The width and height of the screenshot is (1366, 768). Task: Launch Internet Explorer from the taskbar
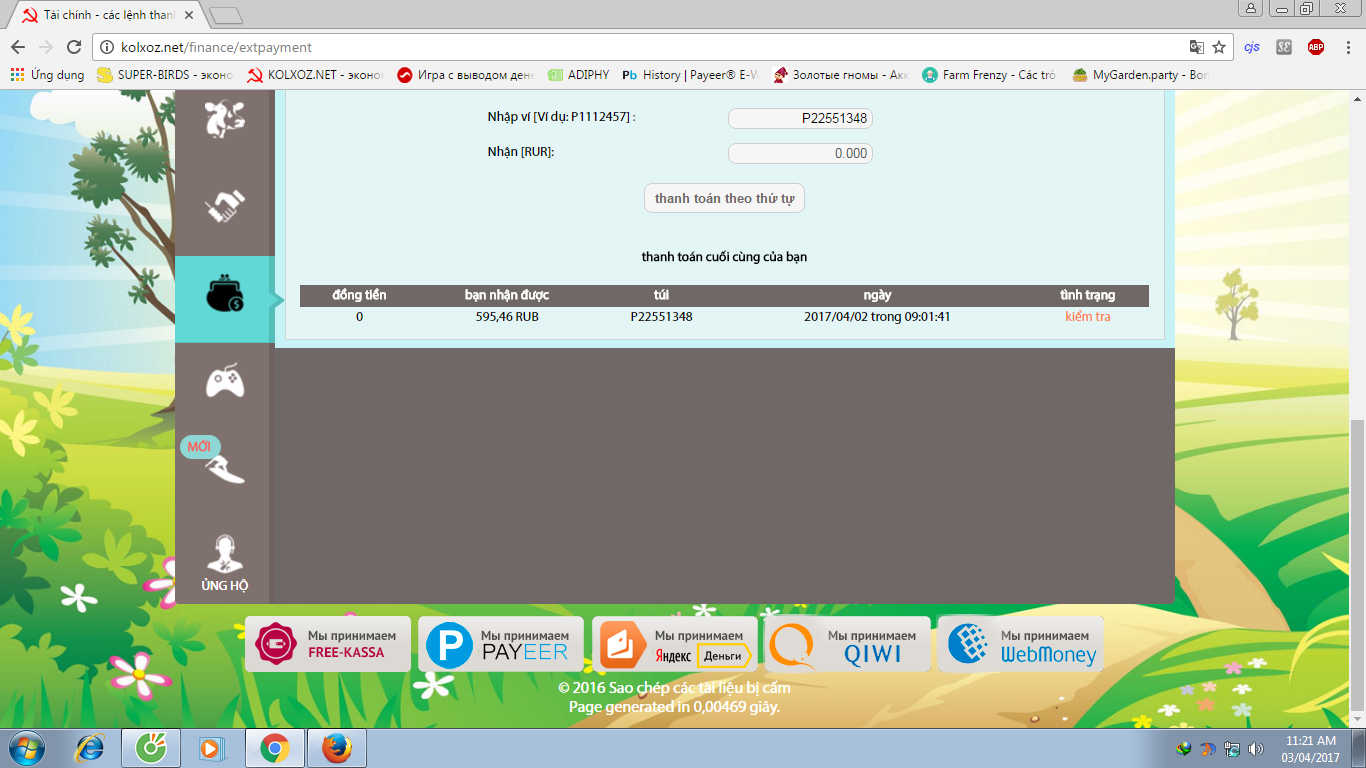point(90,748)
